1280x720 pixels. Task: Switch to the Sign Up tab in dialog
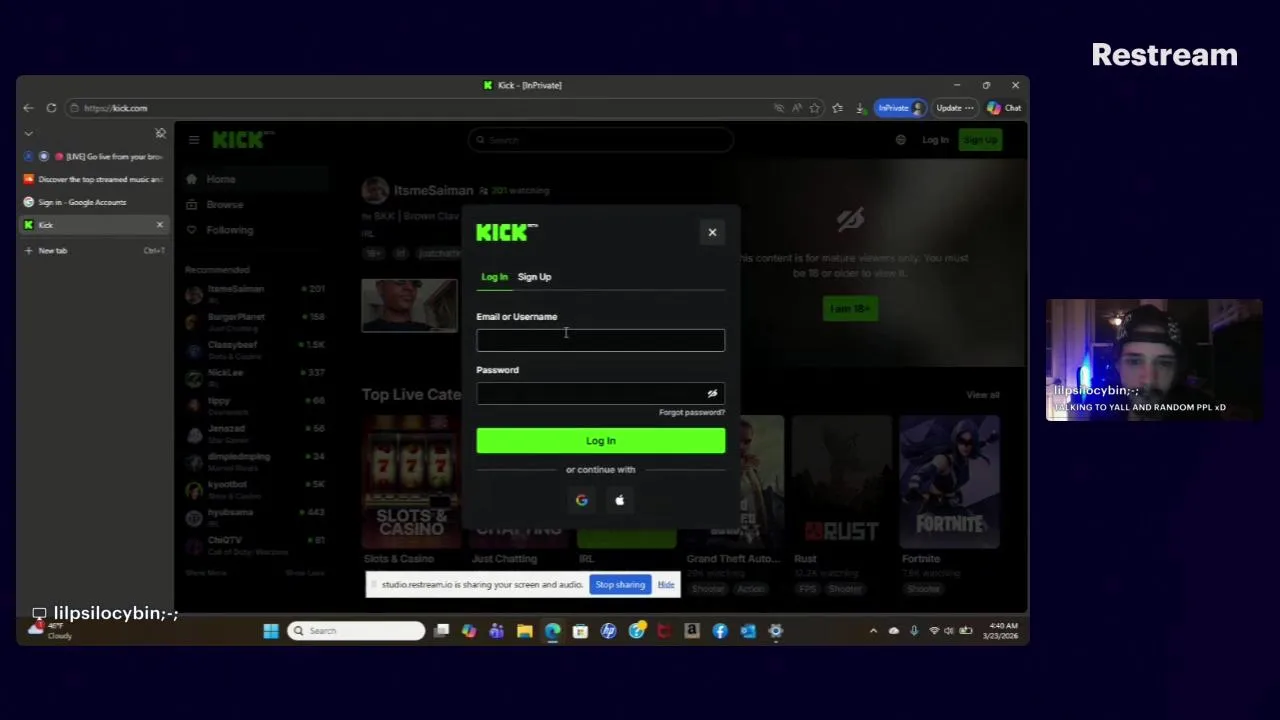pos(534,277)
